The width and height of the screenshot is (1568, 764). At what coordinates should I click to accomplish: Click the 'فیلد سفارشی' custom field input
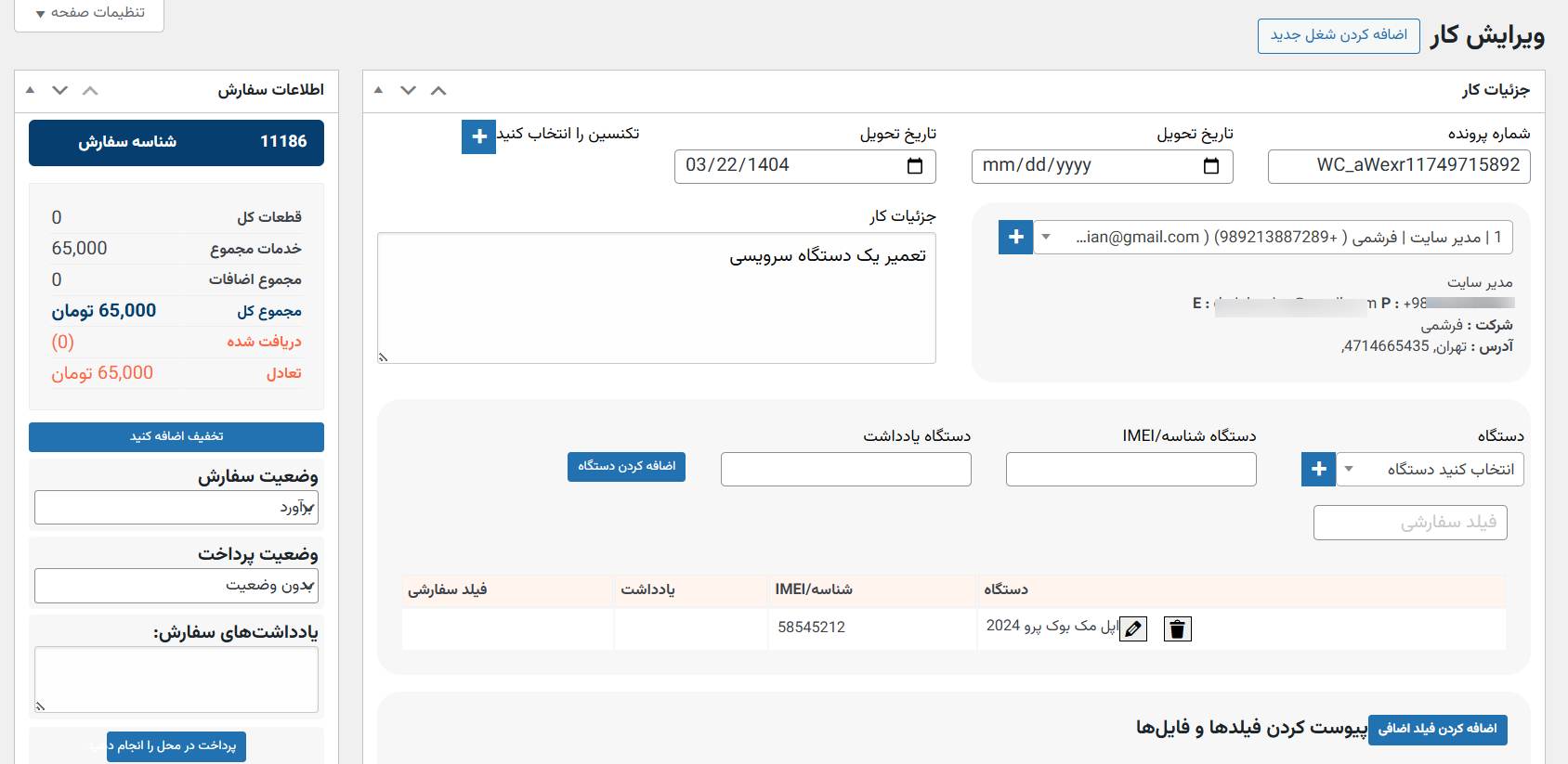1410,523
